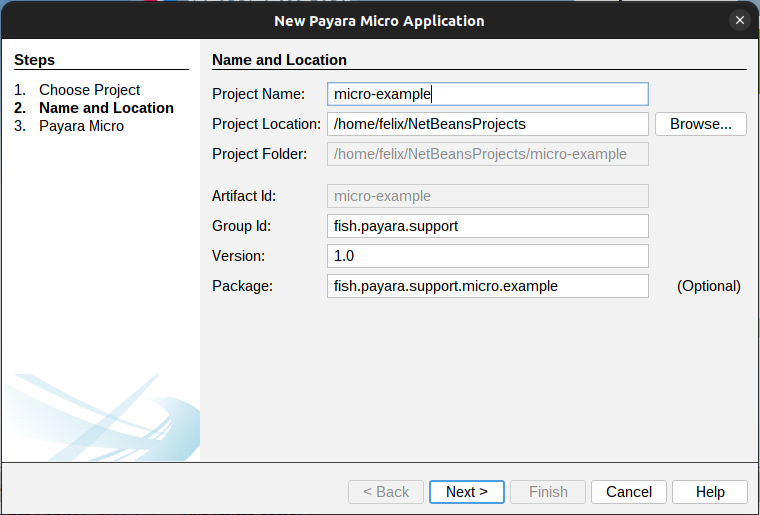Open Help for this wizard
The width and height of the screenshot is (760, 515).
coord(710,492)
